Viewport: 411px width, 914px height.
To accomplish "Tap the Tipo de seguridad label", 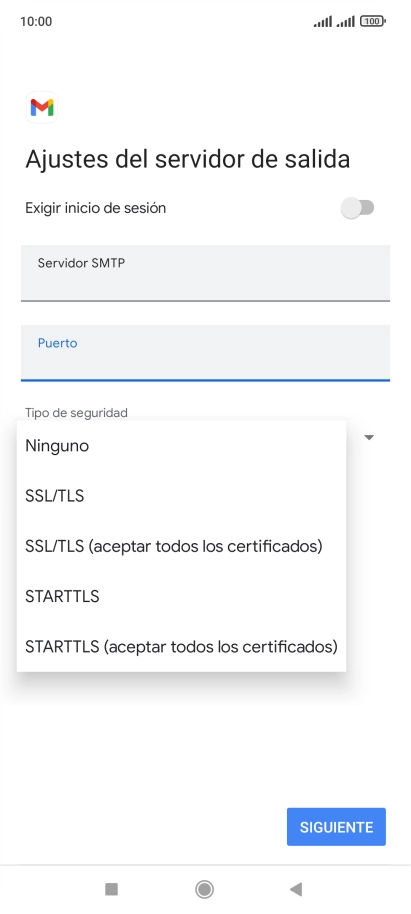I will coord(76,413).
